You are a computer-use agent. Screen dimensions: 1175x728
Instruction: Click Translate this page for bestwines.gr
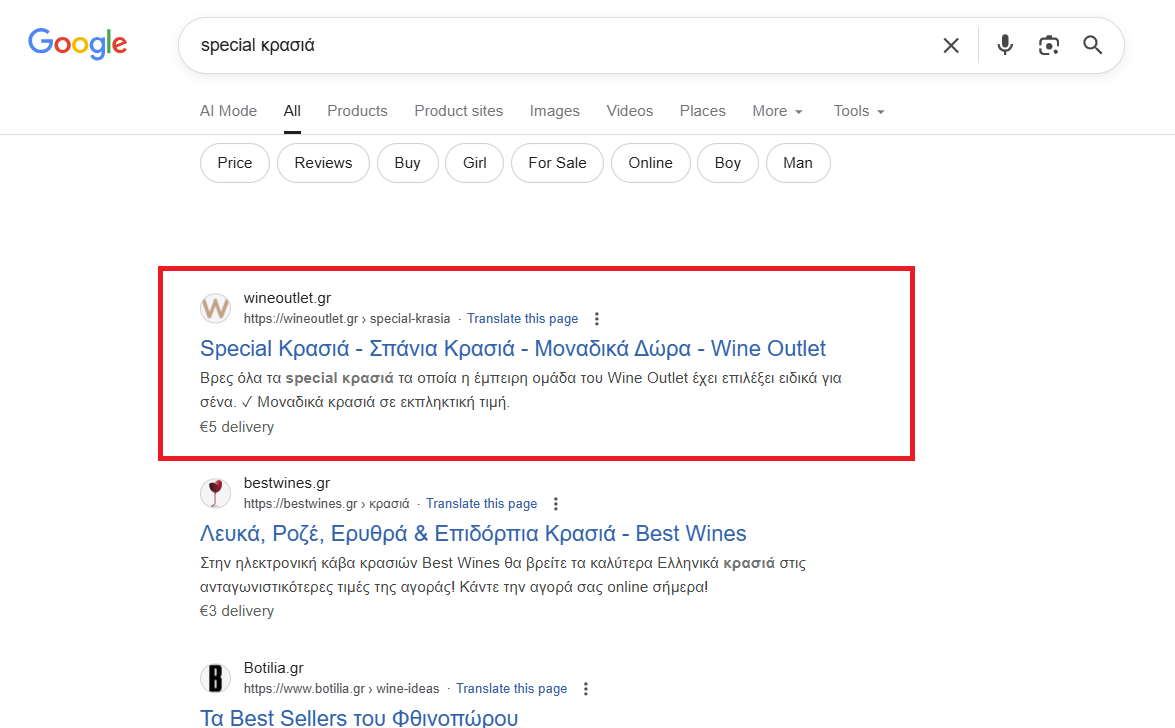point(481,504)
